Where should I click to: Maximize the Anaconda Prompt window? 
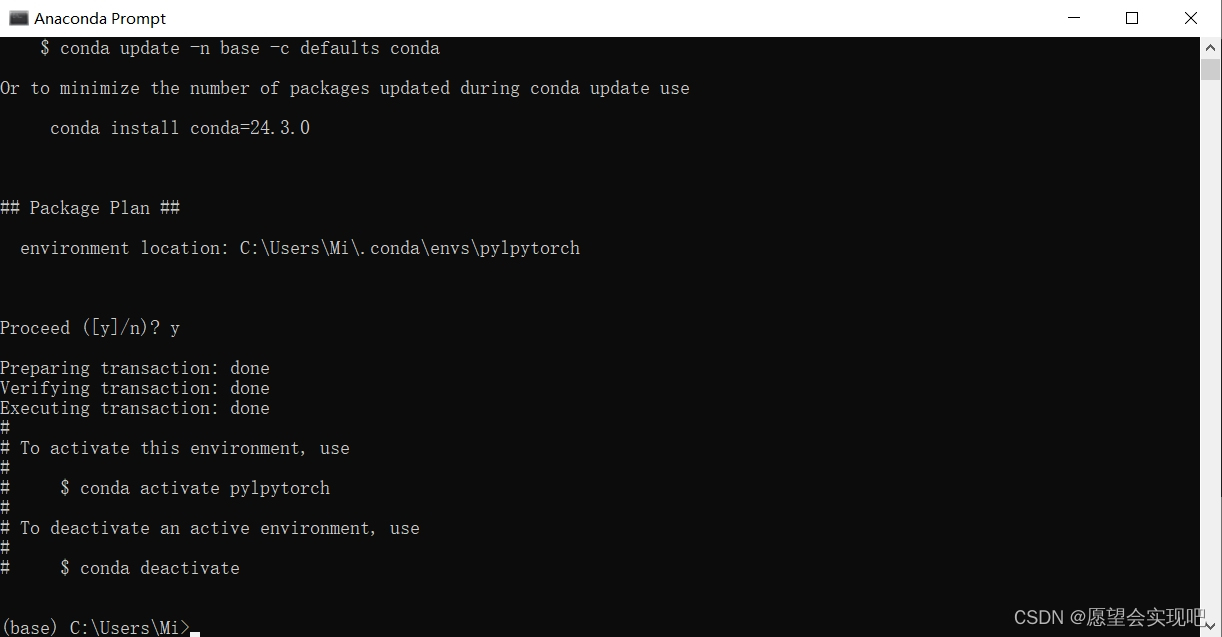pos(1131,17)
